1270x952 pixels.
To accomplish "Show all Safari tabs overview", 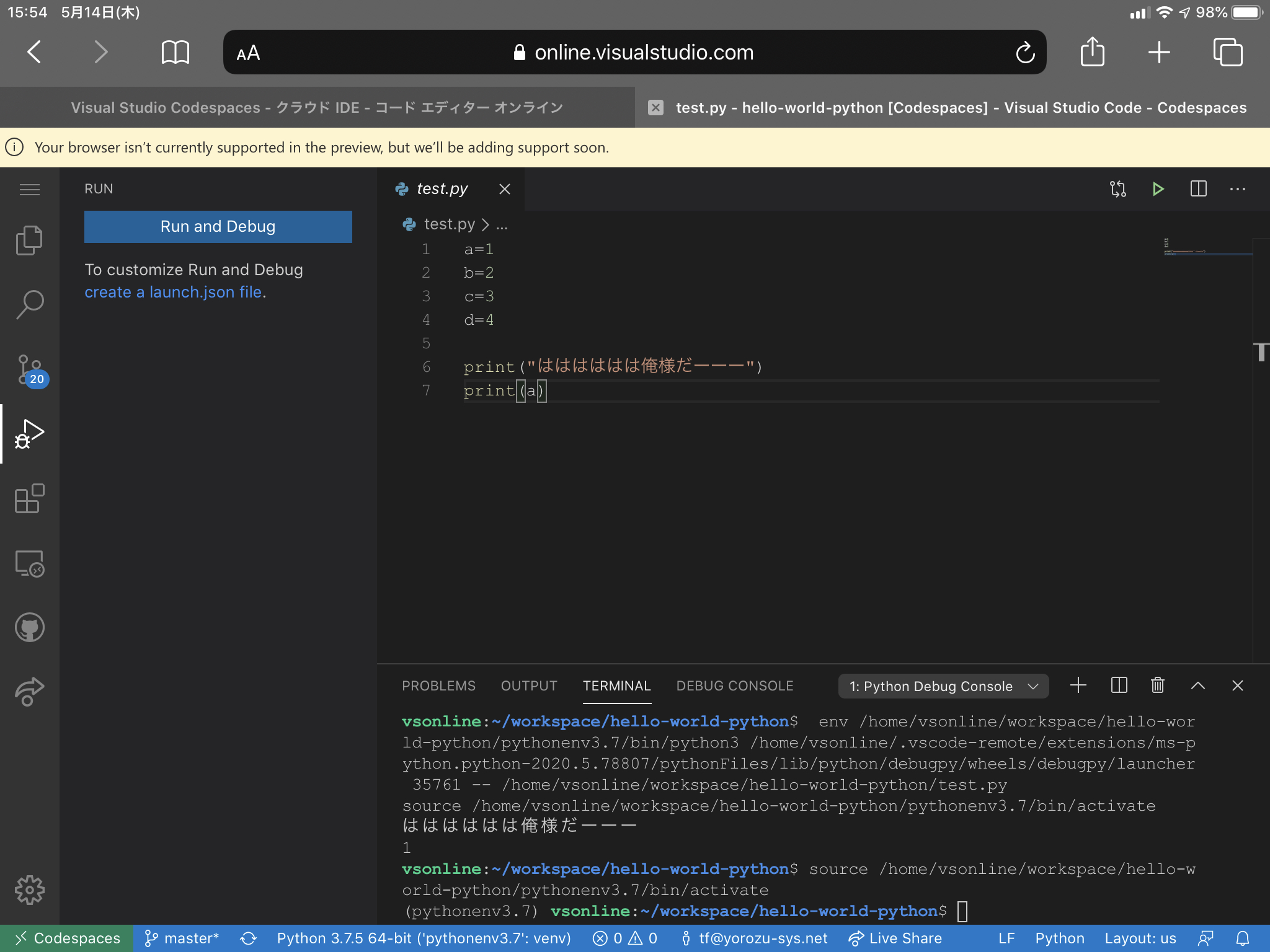I will (x=1228, y=52).
